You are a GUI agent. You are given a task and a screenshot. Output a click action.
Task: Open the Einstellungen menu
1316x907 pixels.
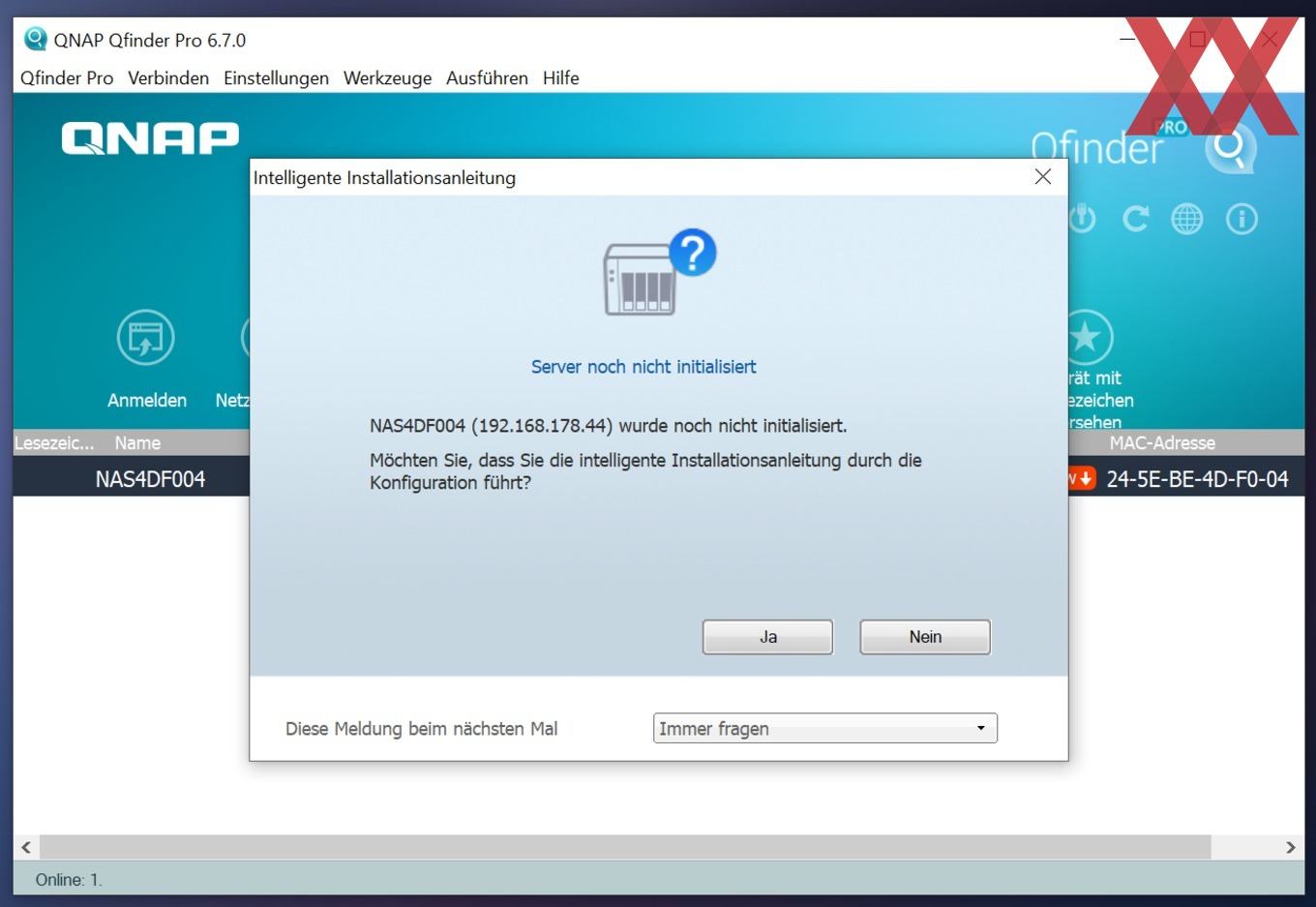pos(276,78)
